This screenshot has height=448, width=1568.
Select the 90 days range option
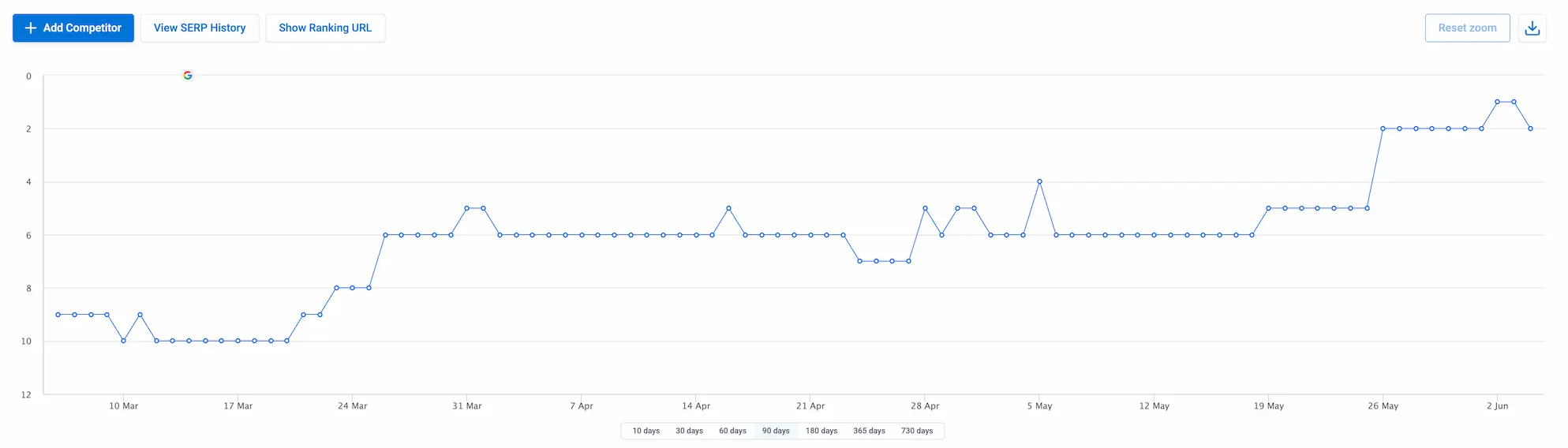click(x=776, y=431)
